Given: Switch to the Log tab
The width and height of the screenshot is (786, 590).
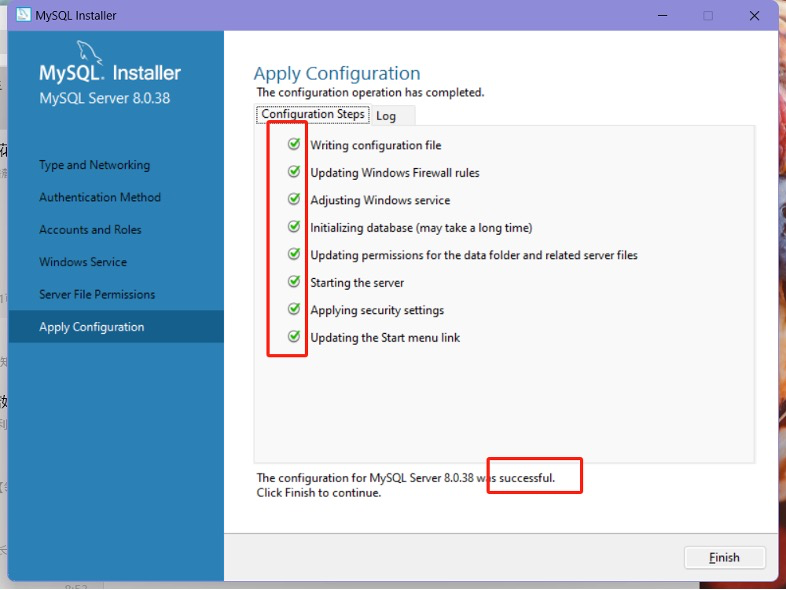Looking at the screenshot, I should (386, 116).
